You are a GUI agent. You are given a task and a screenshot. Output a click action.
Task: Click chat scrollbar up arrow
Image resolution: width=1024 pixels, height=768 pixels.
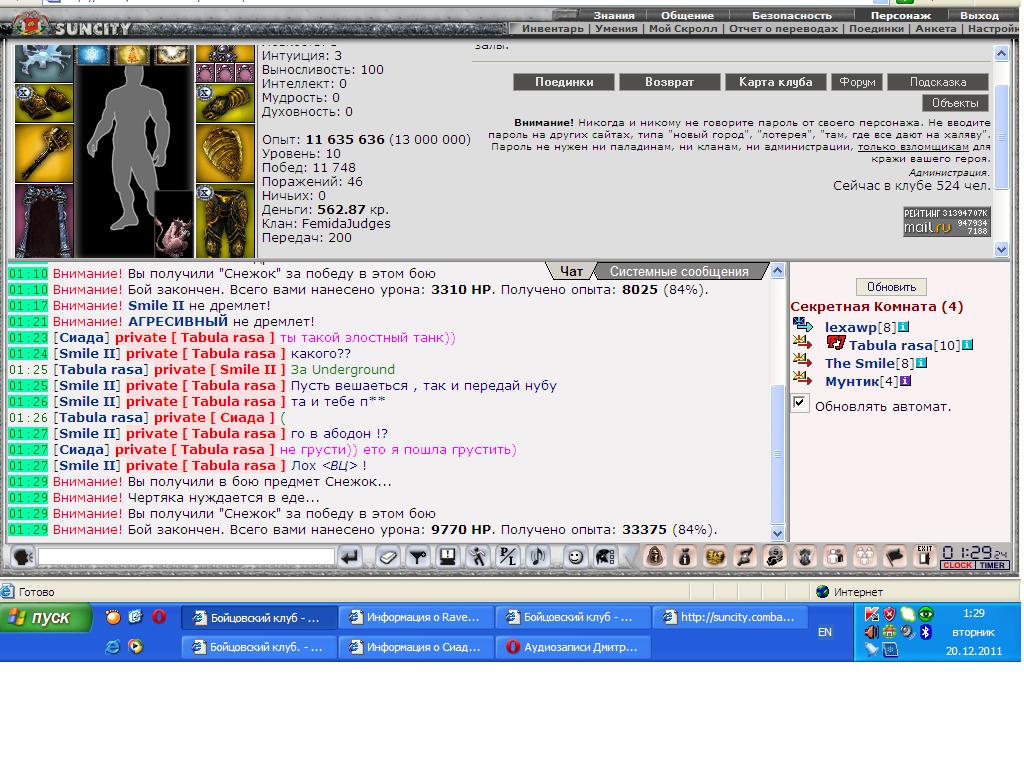777,270
